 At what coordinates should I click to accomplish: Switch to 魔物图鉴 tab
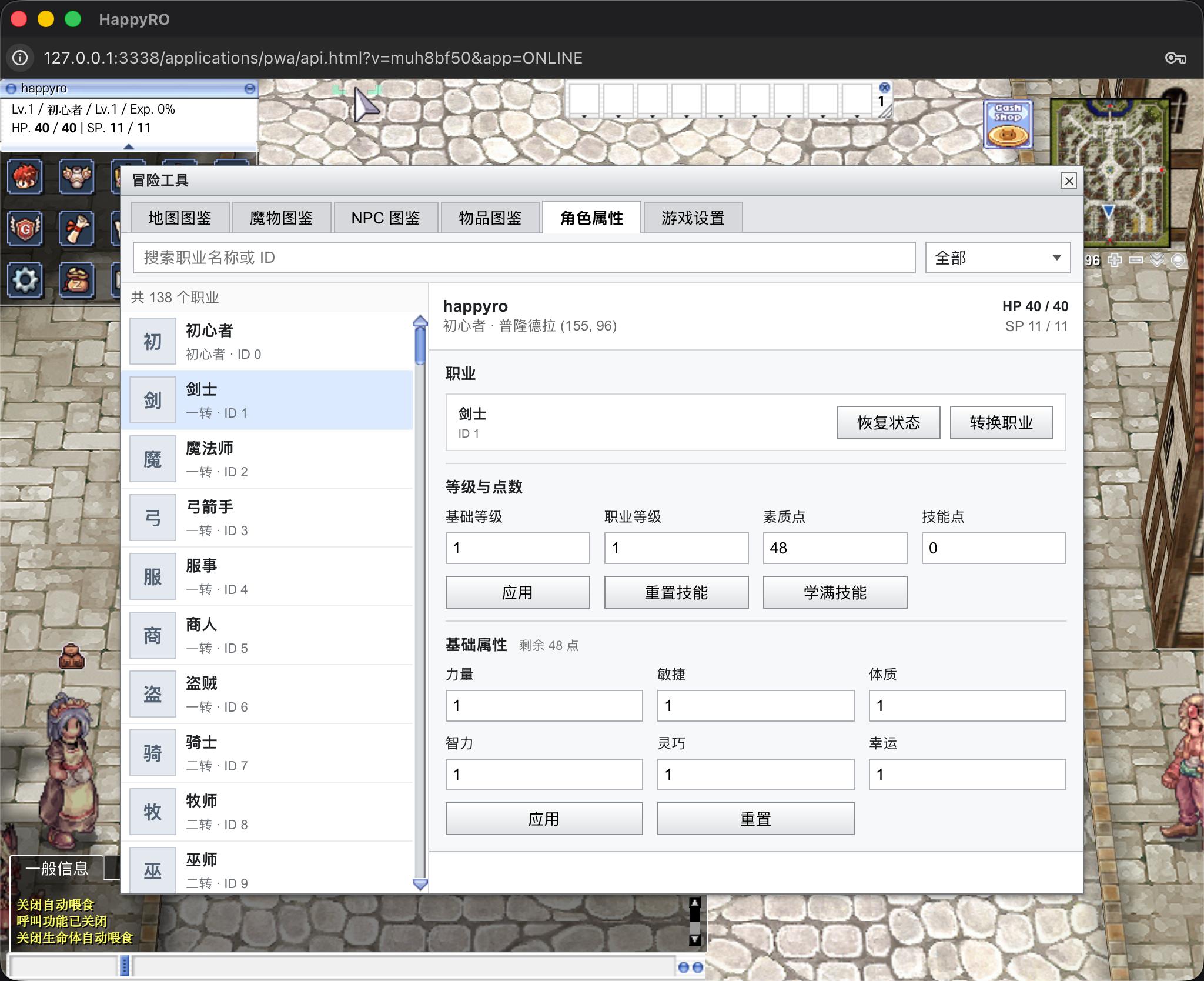(x=282, y=218)
